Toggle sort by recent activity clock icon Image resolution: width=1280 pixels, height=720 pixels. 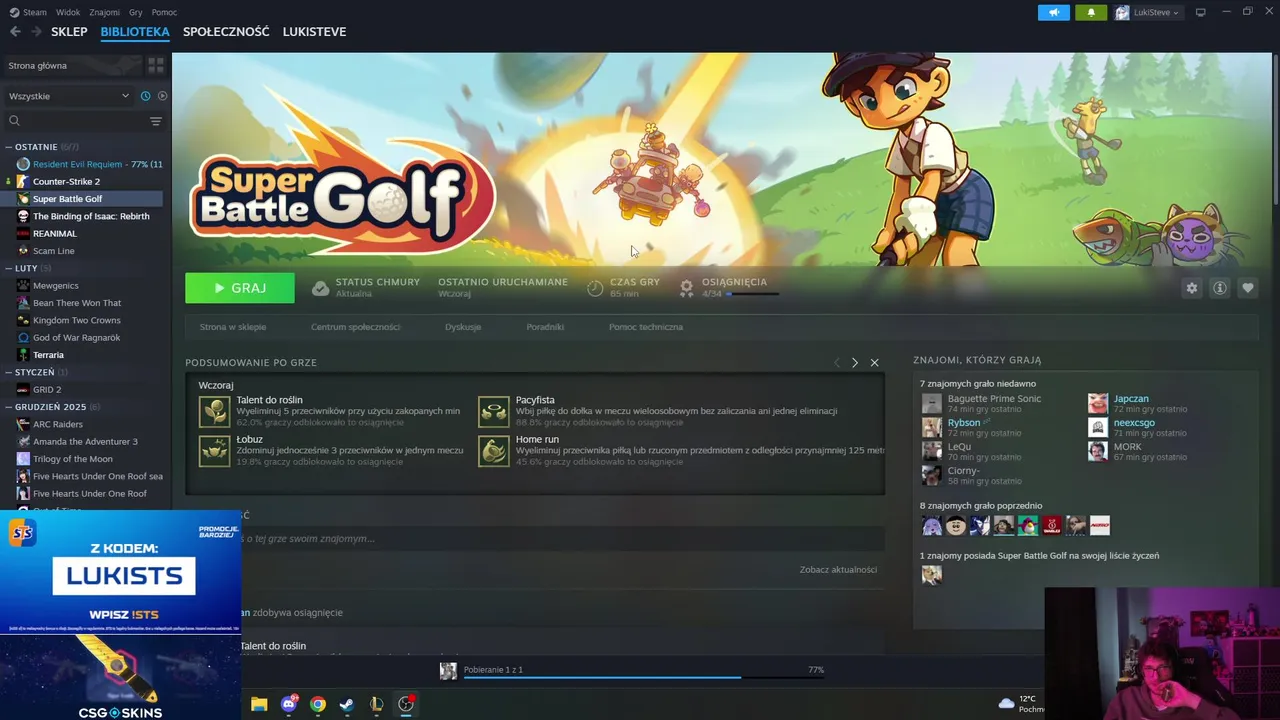145,96
